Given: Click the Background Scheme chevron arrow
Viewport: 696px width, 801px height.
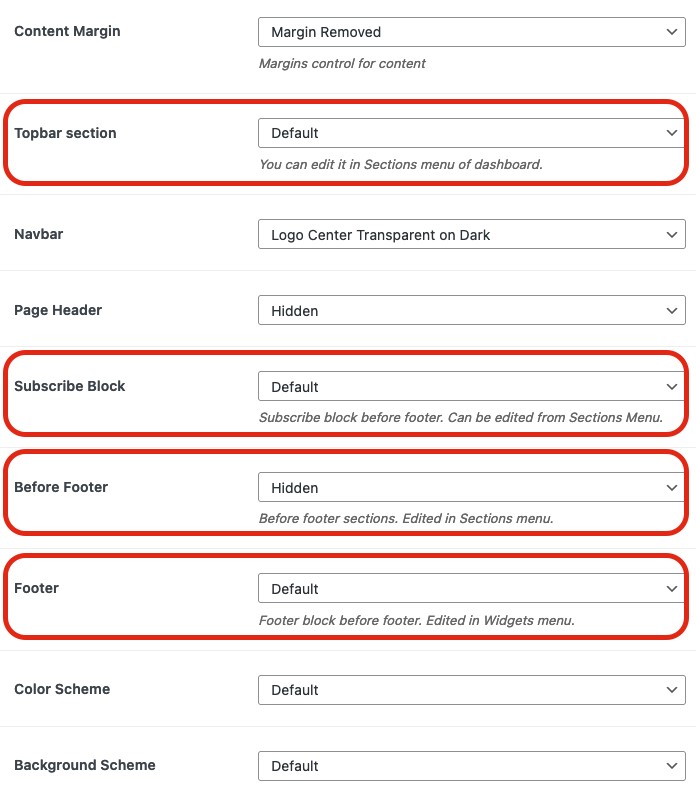Looking at the screenshot, I should pyautogui.click(x=672, y=766).
